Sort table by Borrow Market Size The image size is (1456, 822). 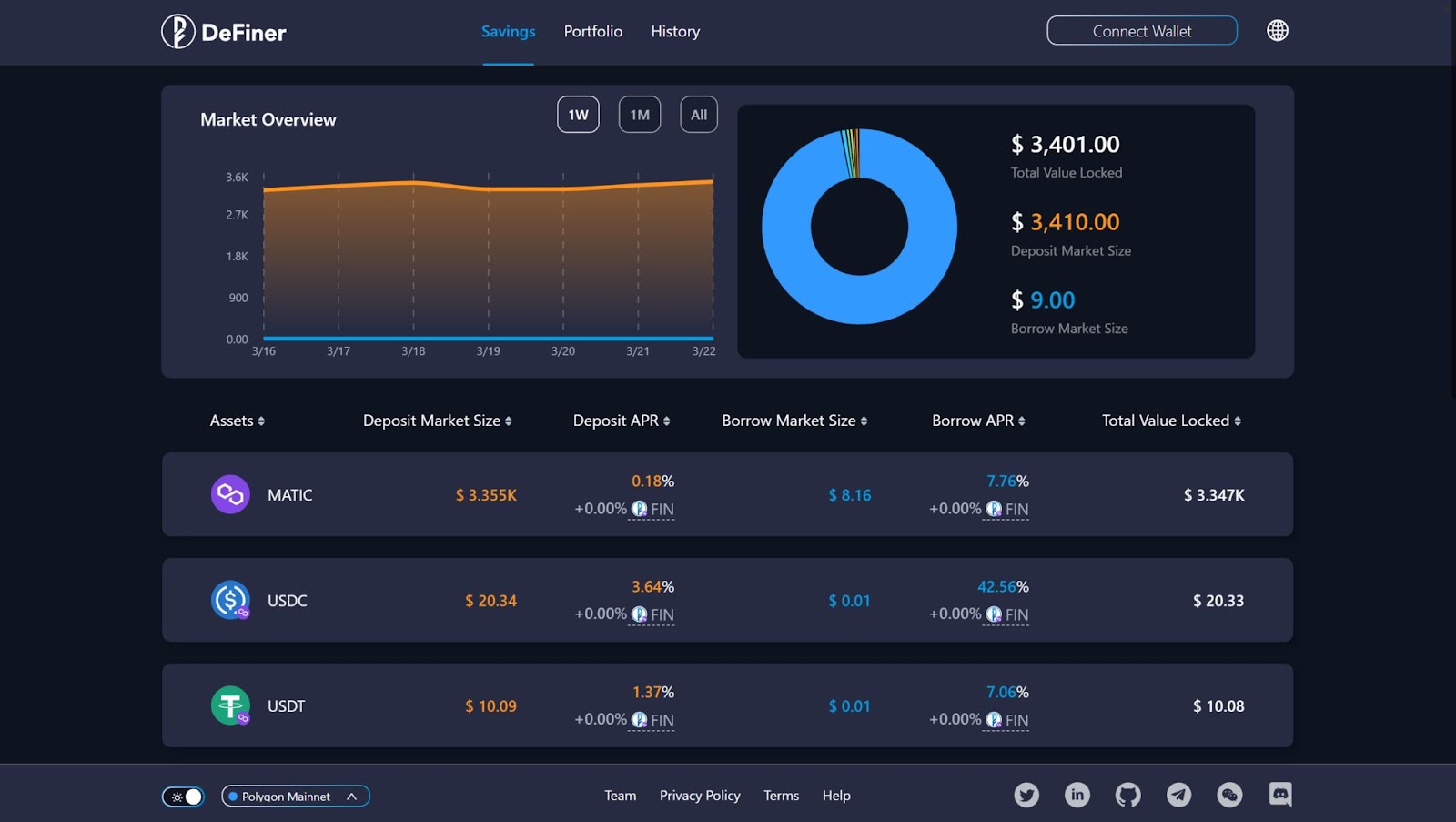(794, 421)
